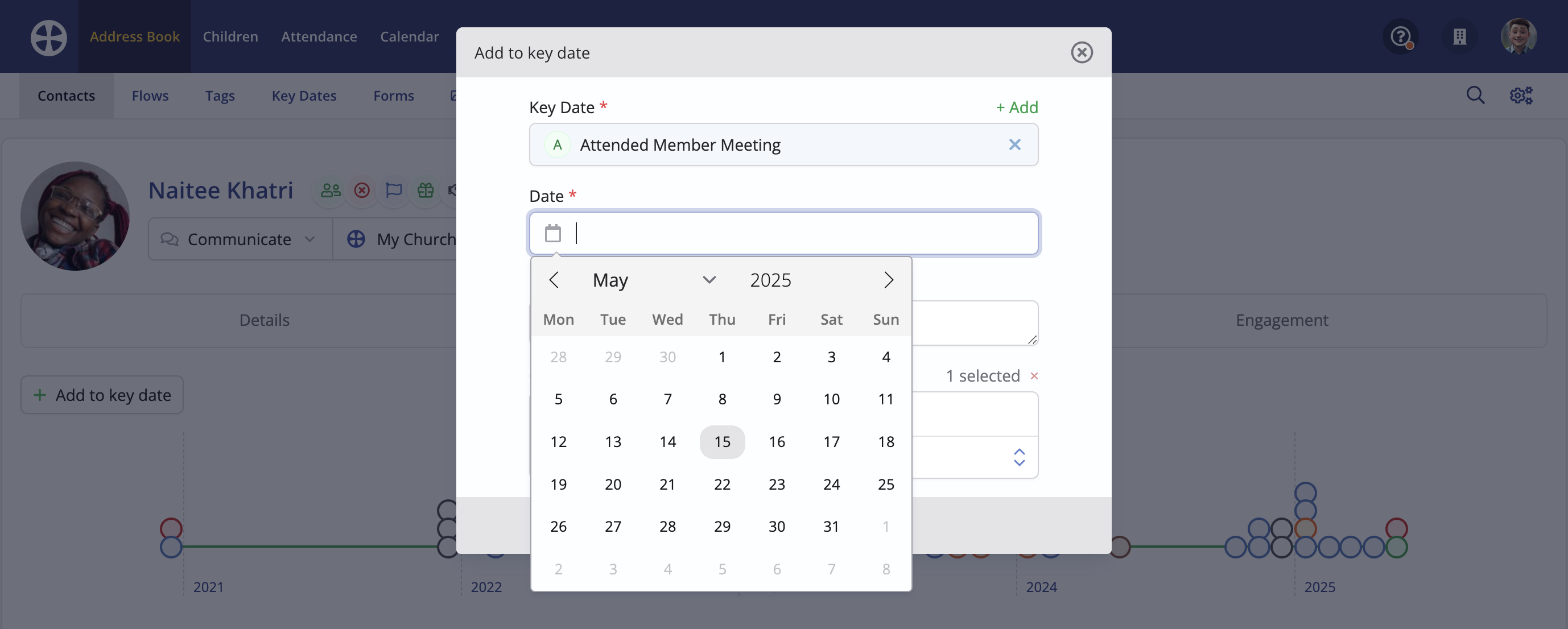This screenshot has width=1568, height=629.
Task: Select May 25 in the calendar
Action: coord(886,484)
